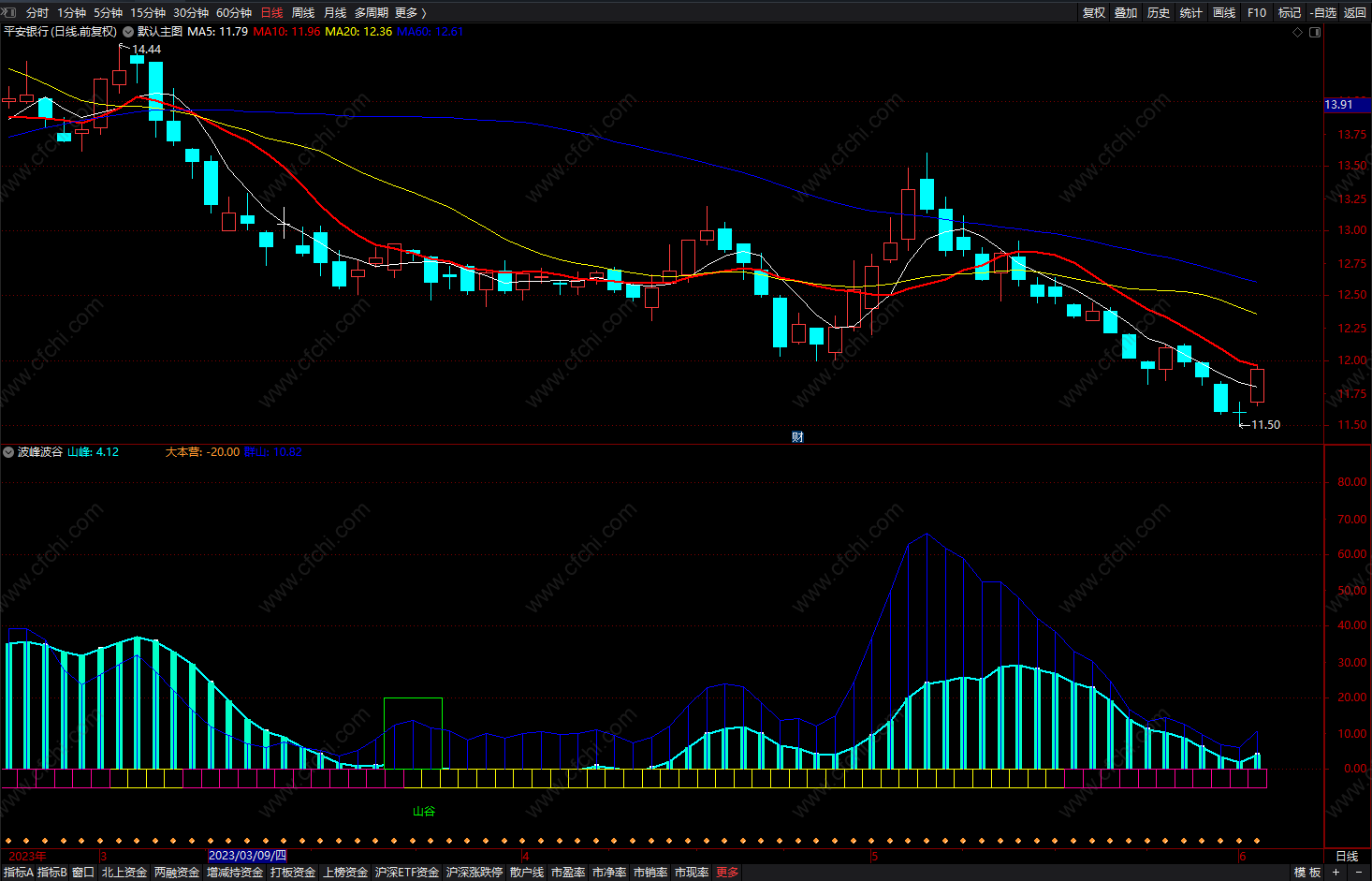Toggle 复权 price adjustment

(x=1094, y=12)
